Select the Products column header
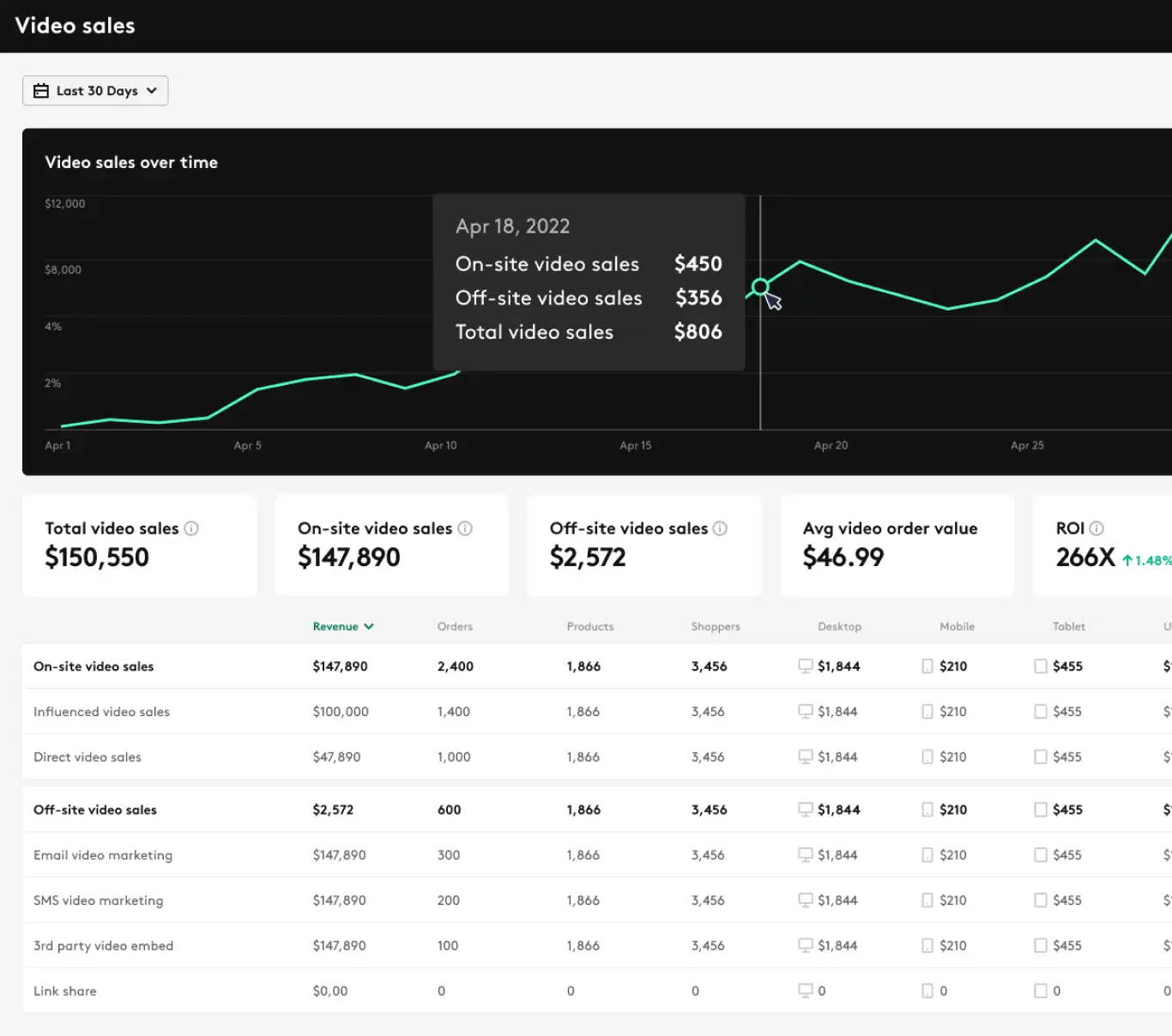 (590, 626)
